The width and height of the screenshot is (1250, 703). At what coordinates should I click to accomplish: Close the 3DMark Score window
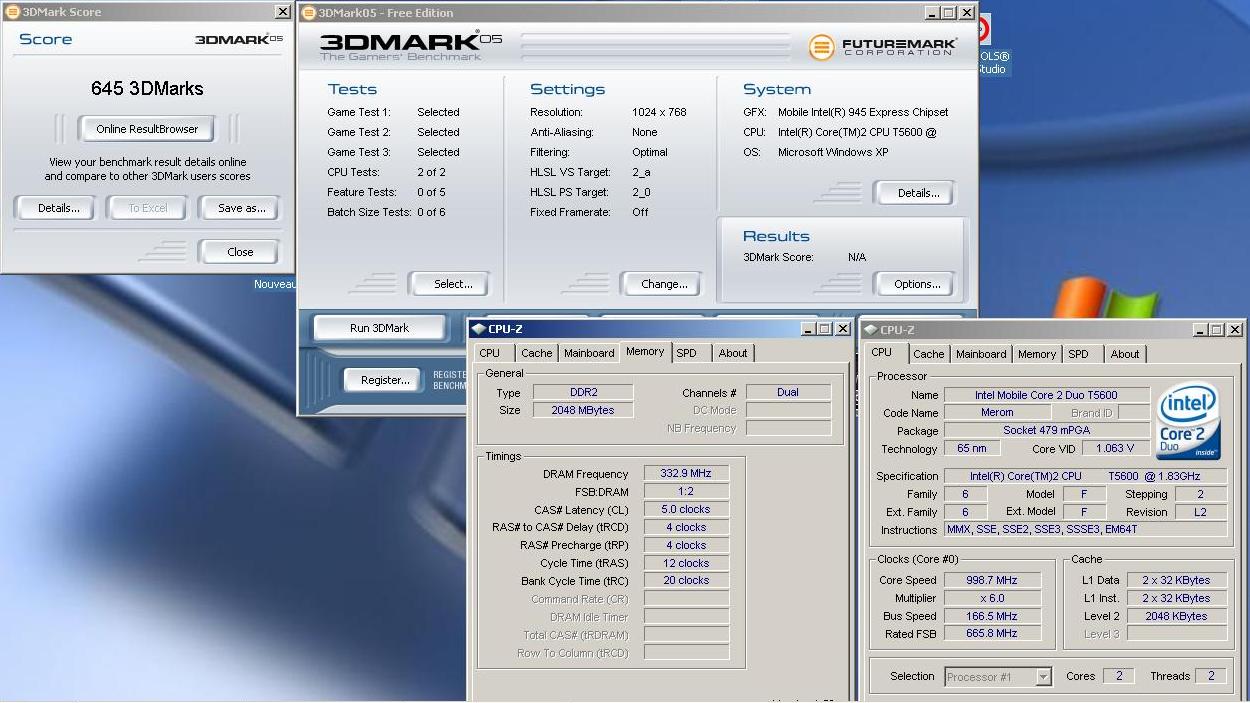(283, 12)
